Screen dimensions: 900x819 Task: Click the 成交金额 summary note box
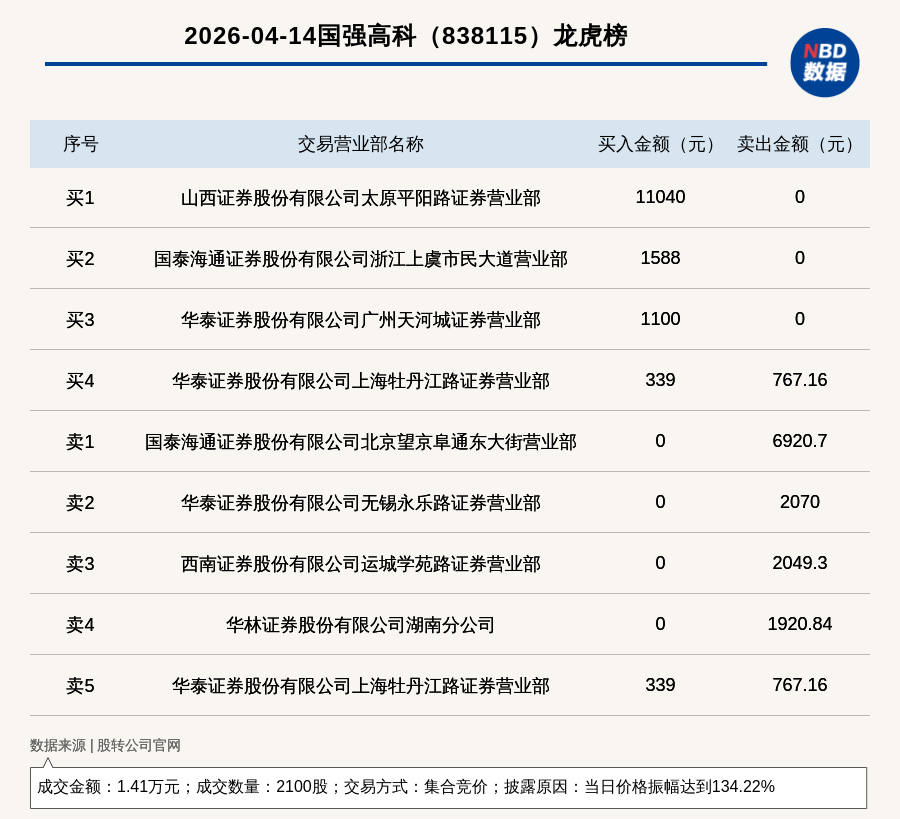point(448,787)
